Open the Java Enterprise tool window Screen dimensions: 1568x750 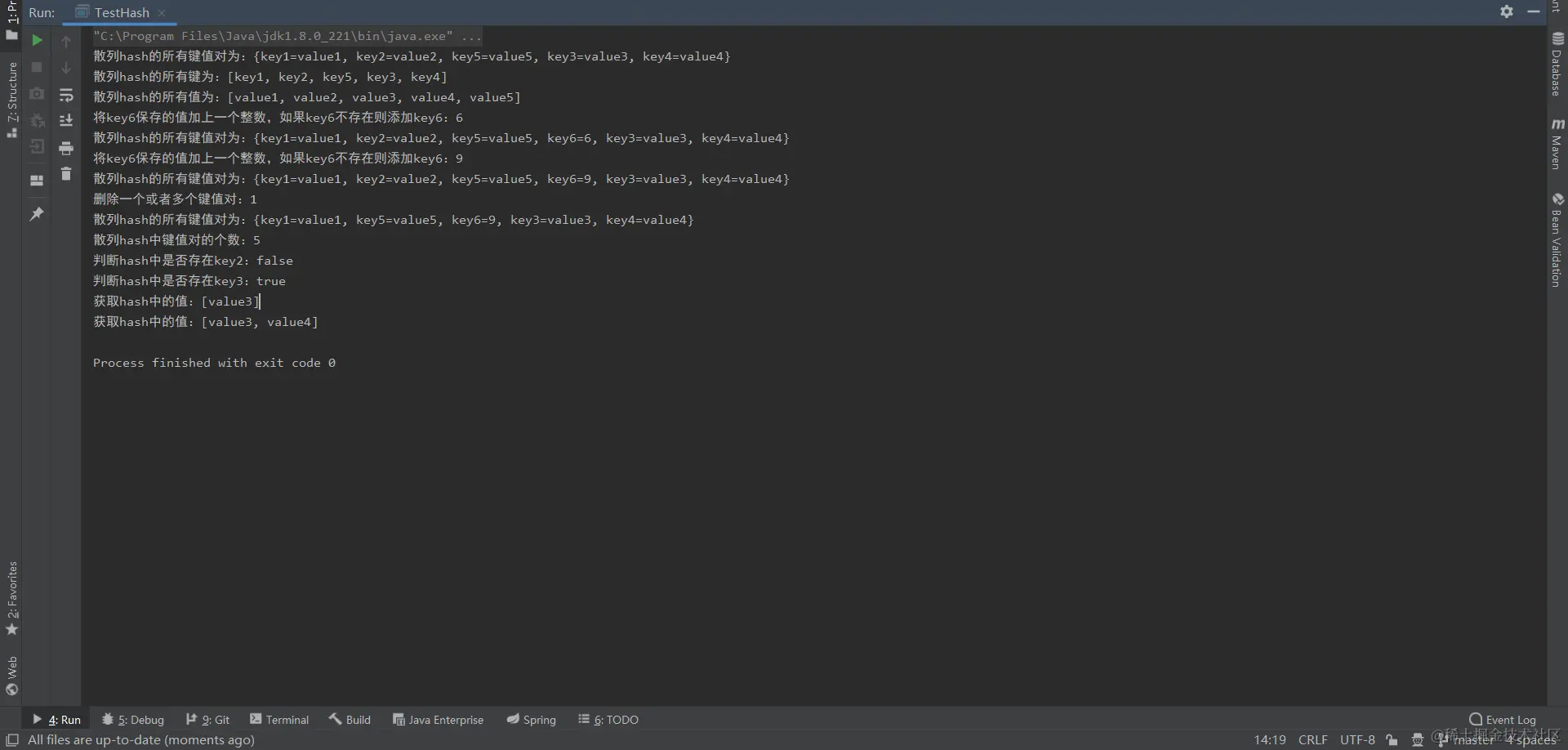click(438, 720)
